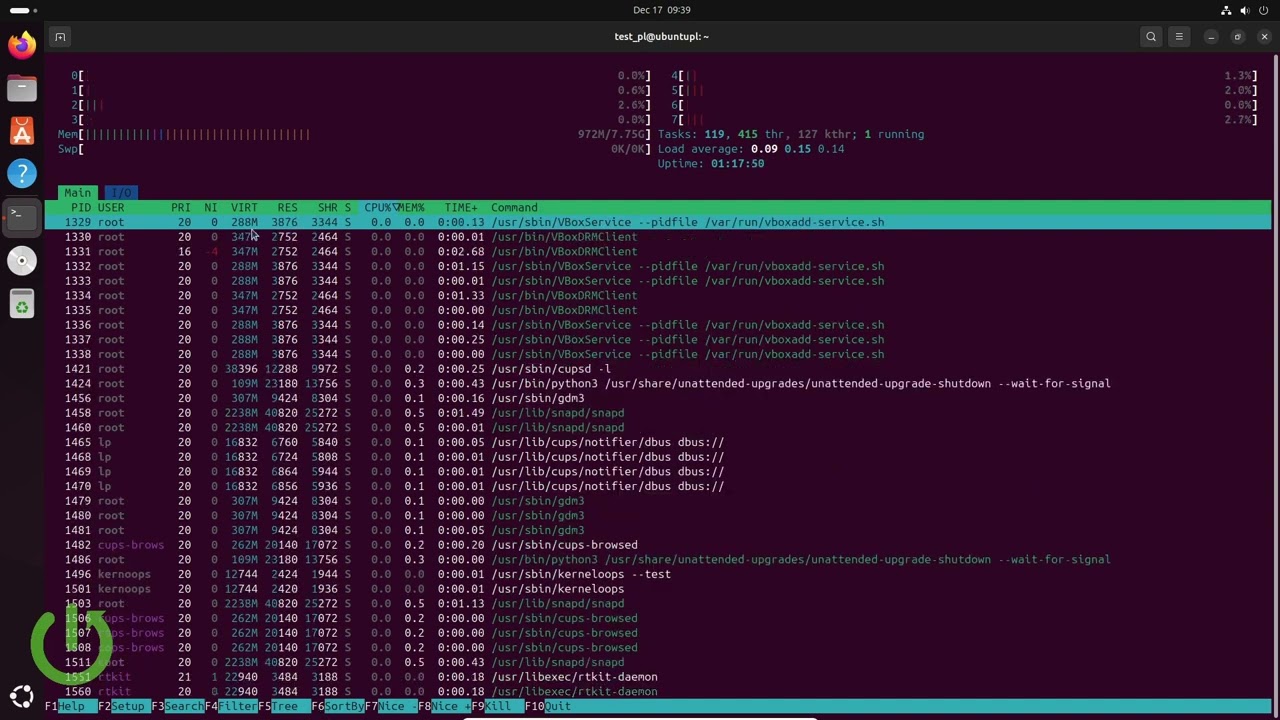Select process 1421 cupsd -l row

(657, 369)
